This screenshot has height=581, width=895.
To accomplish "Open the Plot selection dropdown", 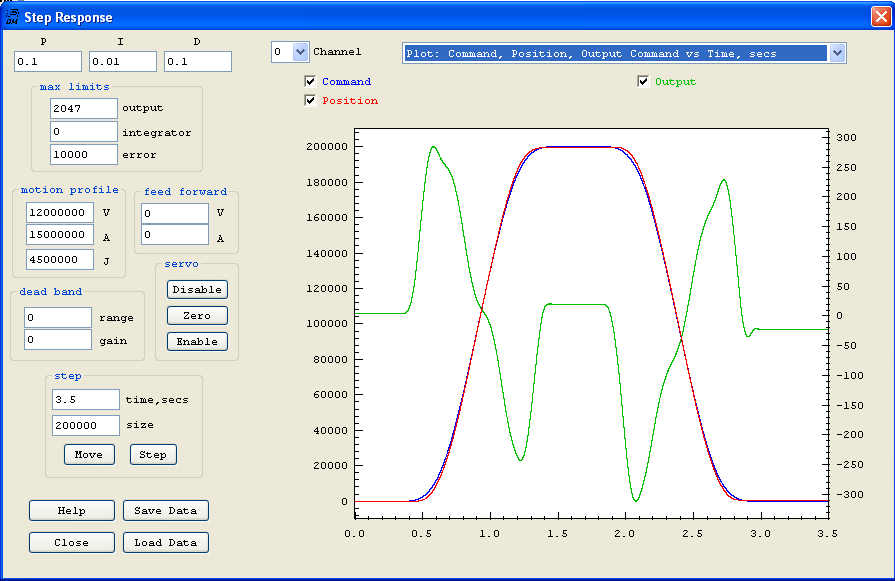I will [x=838, y=51].
